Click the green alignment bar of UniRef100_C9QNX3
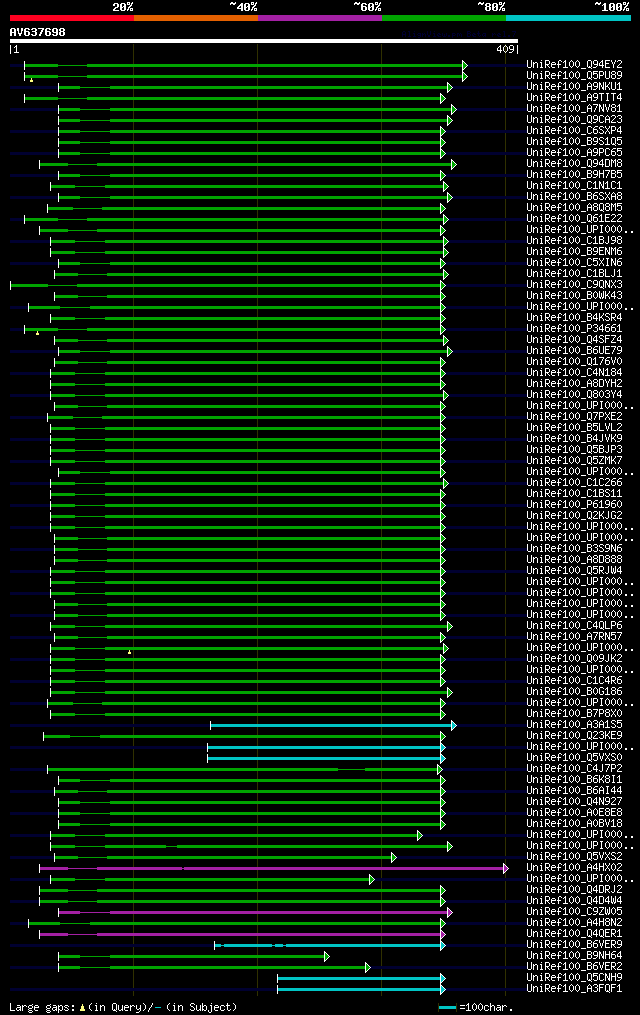Screen dimensions: 640x1015 coord(226,285)
